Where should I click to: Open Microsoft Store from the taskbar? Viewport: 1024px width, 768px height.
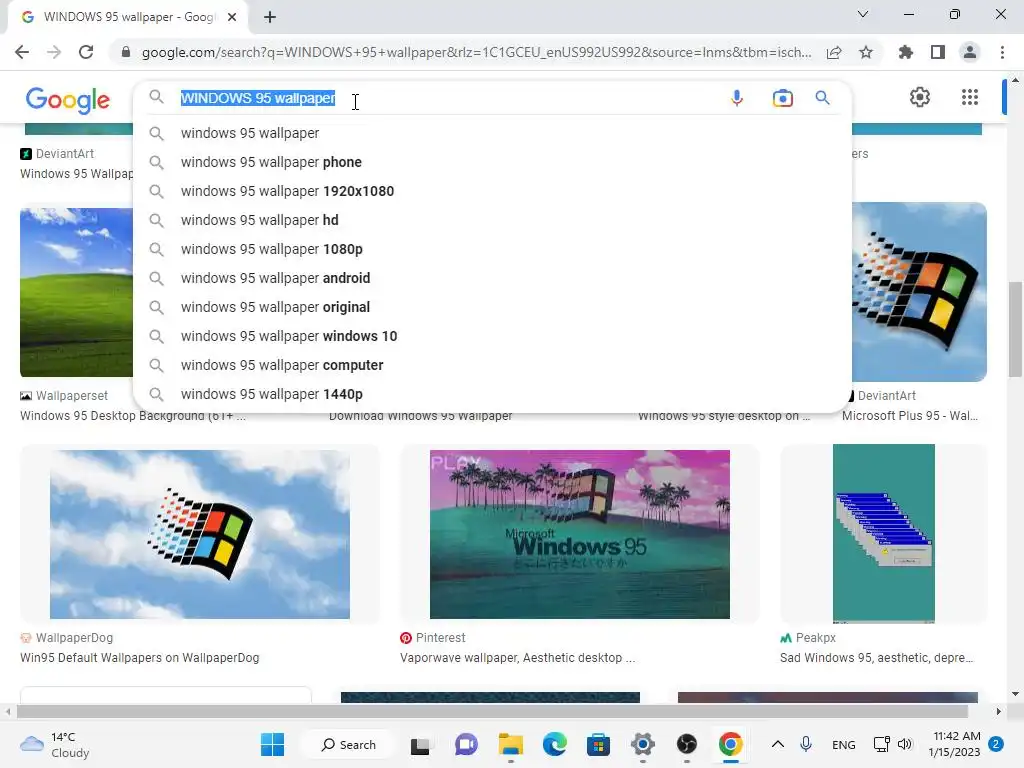point(598,744)
